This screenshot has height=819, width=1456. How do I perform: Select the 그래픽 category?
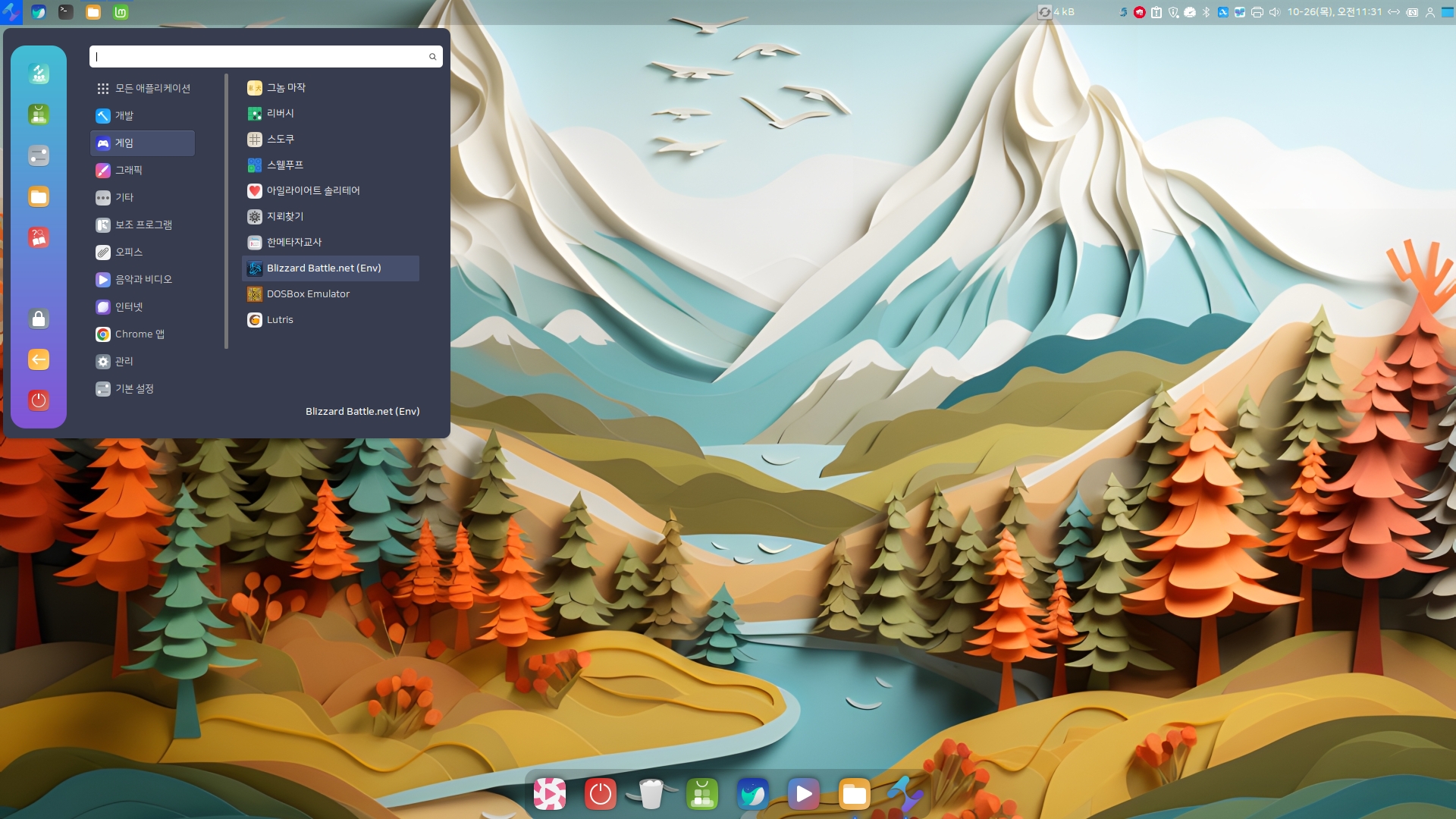tap(128, 171)
